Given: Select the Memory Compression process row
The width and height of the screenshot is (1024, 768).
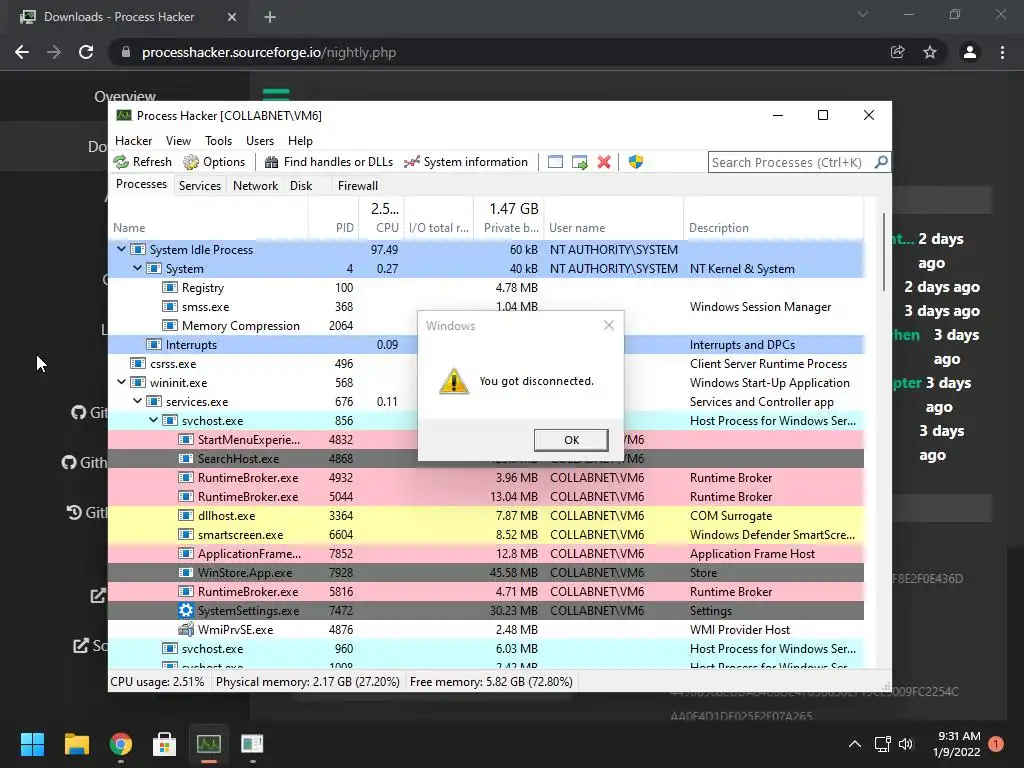Looking at the screenshot, I should pos(486,325).
